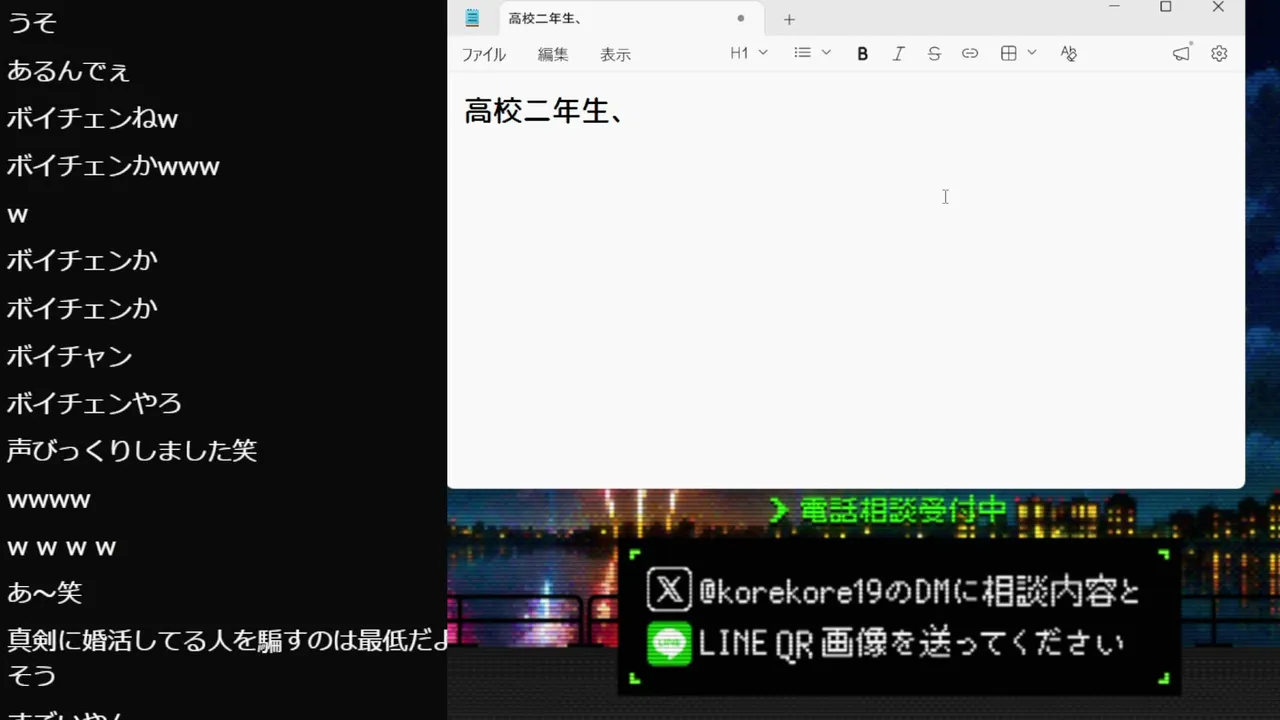
Task: Expand the list style dropdown arrow
Action: tap(826, 53)
